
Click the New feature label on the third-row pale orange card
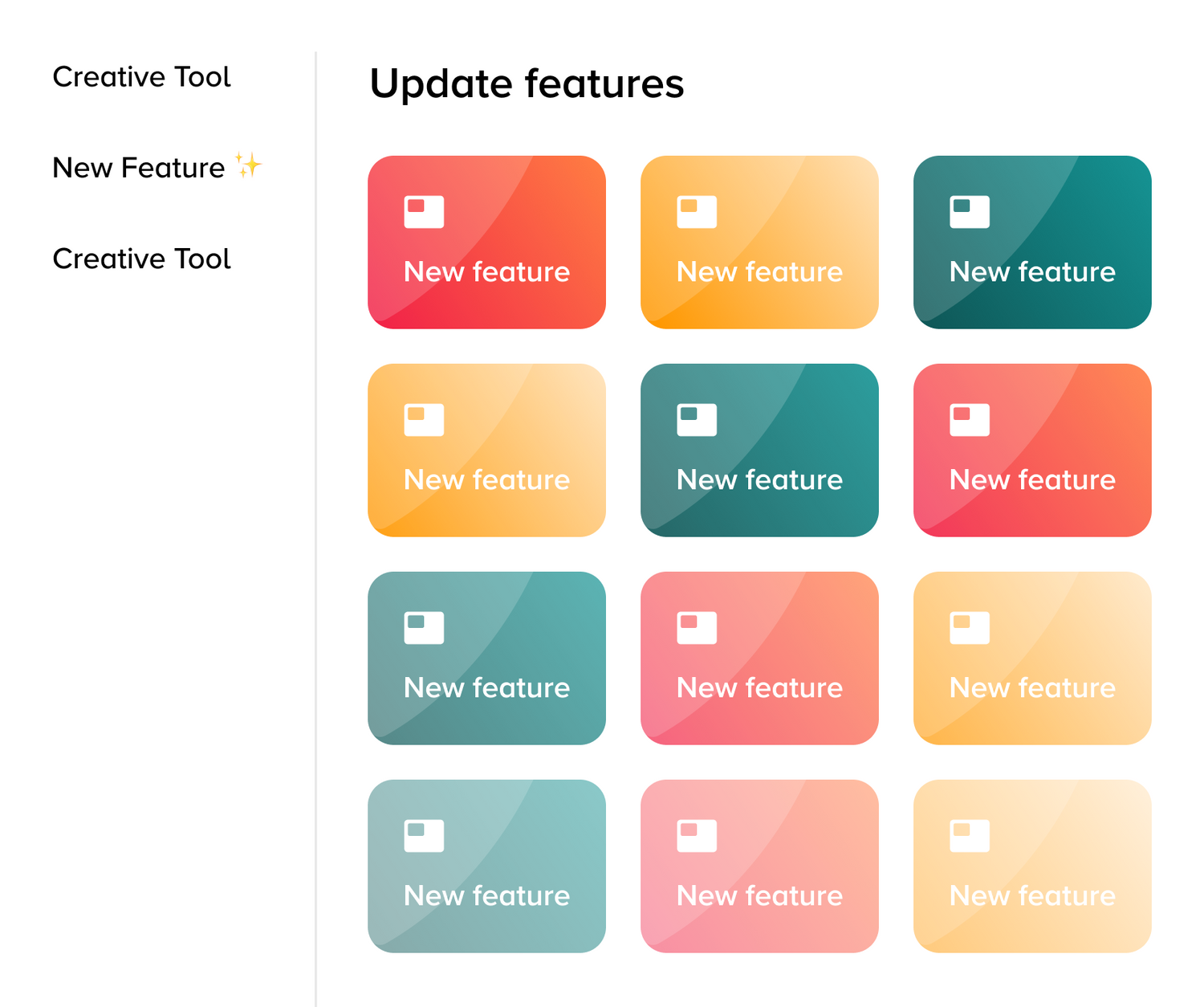pos(1032,688)
